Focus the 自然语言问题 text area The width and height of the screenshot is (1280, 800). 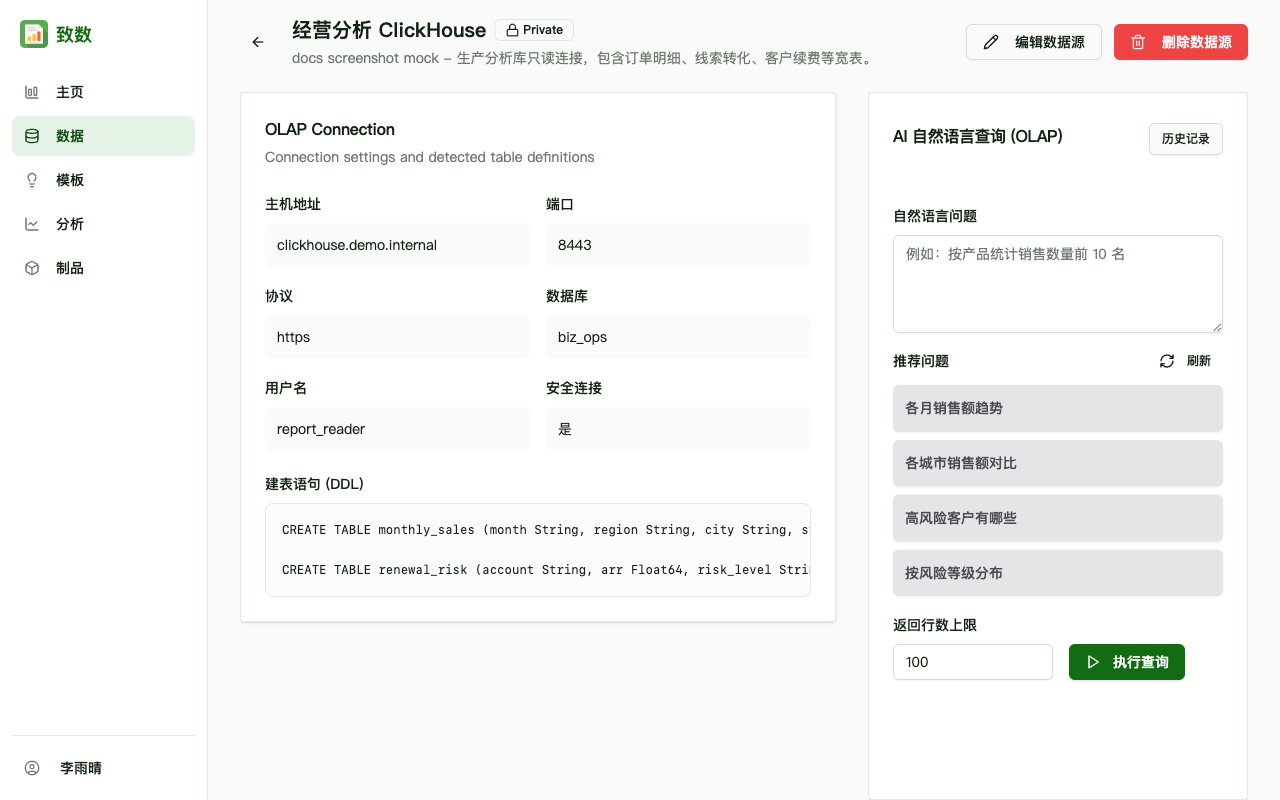pos(1058,284)
